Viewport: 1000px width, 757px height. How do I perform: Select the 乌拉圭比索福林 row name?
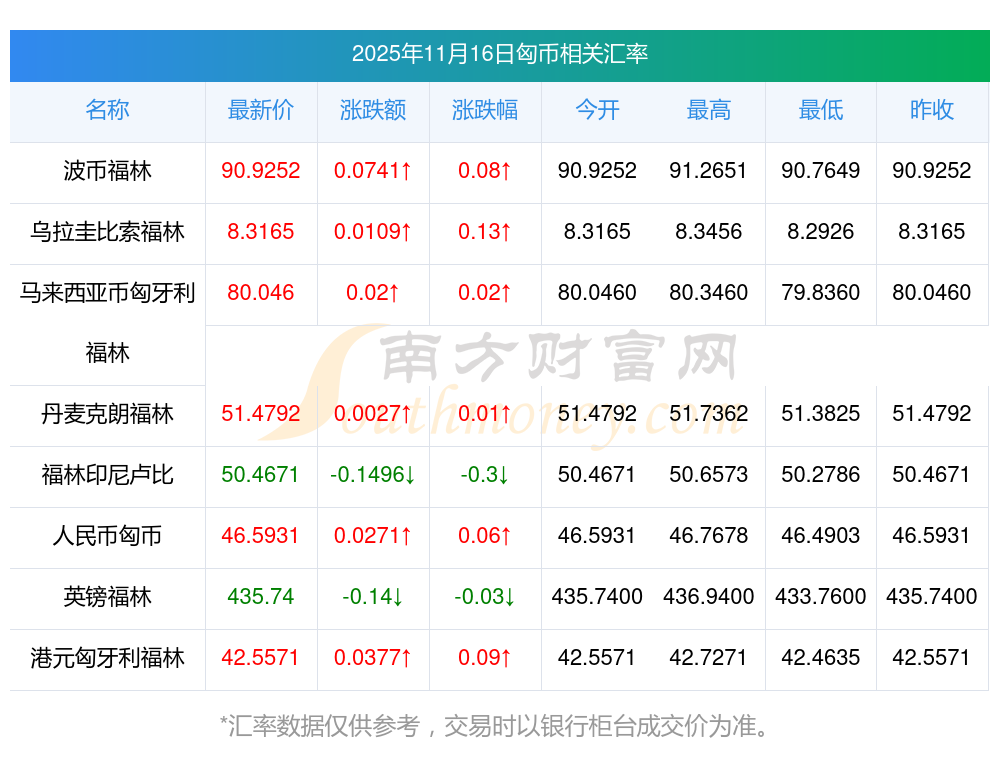coord(107,232)
